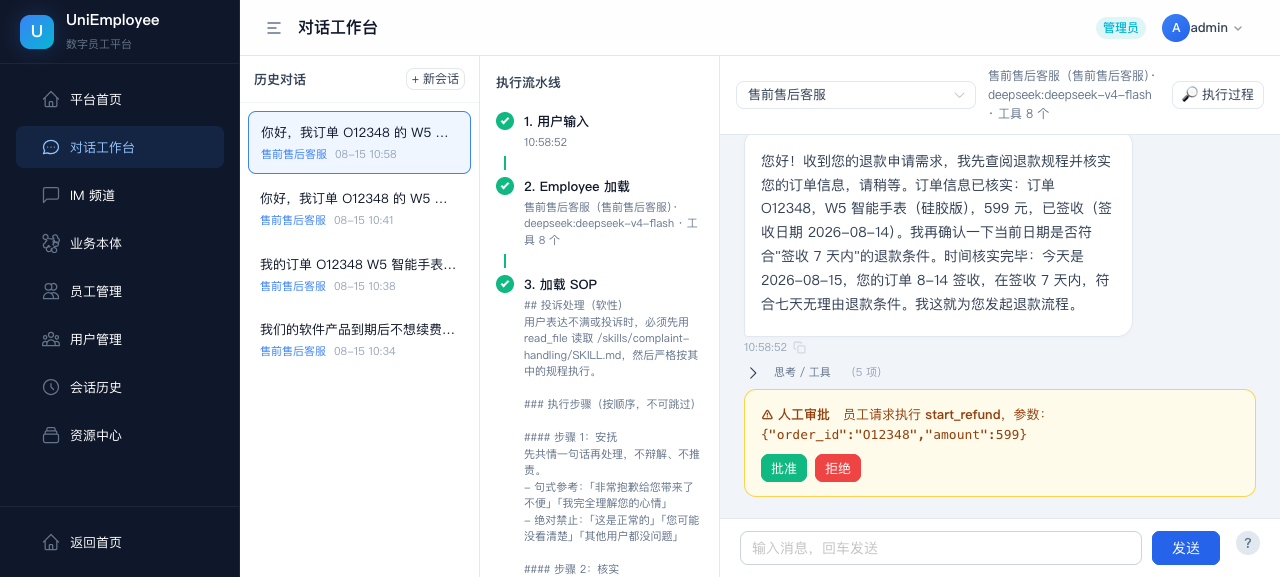Click the 对话工作台 page title
1280x577 pixels.
pyautogui.click(x=338, y=28)
